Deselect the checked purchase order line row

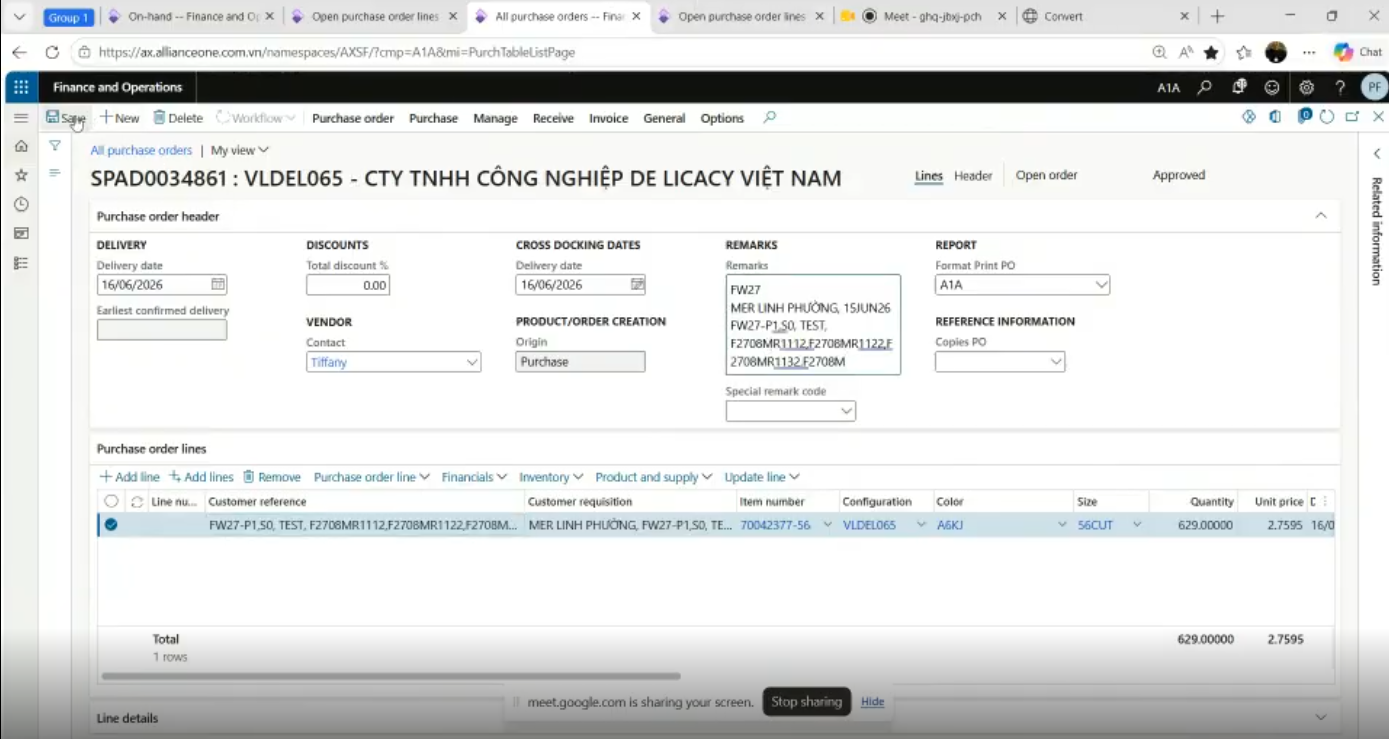point(111,525)
